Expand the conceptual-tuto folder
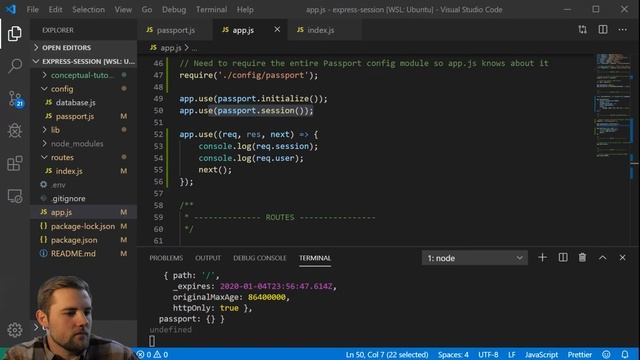The image size is (640, 360). point(84,75)
